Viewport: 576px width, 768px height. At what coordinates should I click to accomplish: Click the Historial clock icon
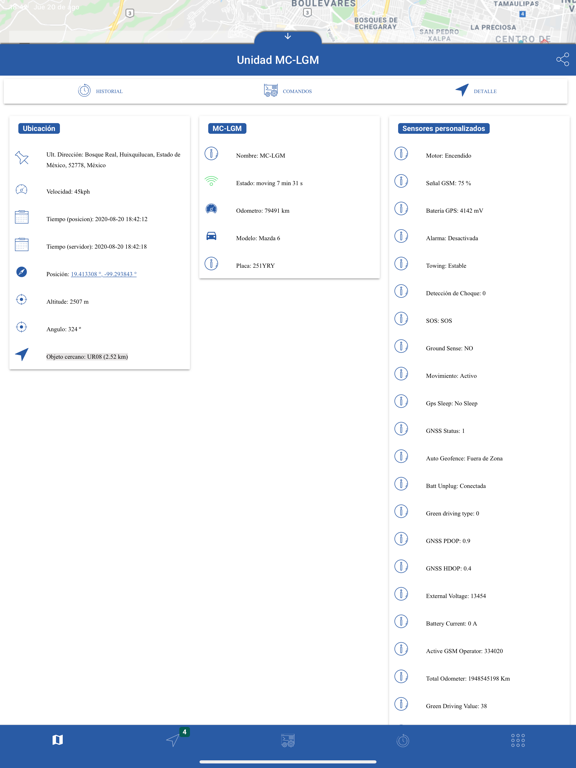pyautogui.click(x=84, y=91)
